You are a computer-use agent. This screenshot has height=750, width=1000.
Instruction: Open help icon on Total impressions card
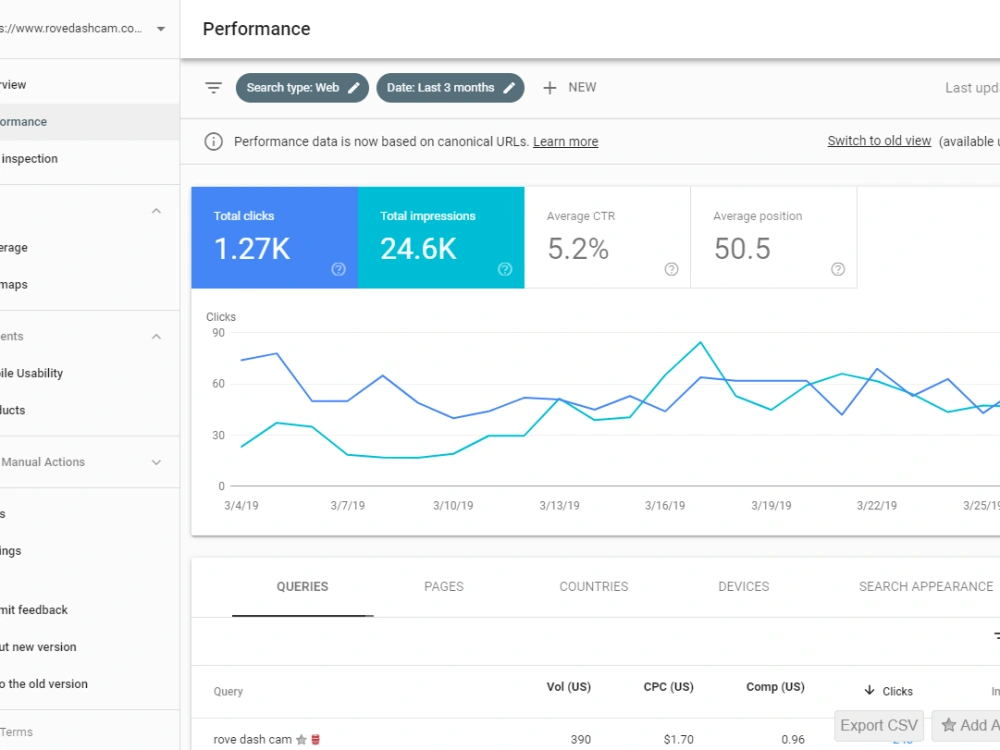[x=505, y=269]
